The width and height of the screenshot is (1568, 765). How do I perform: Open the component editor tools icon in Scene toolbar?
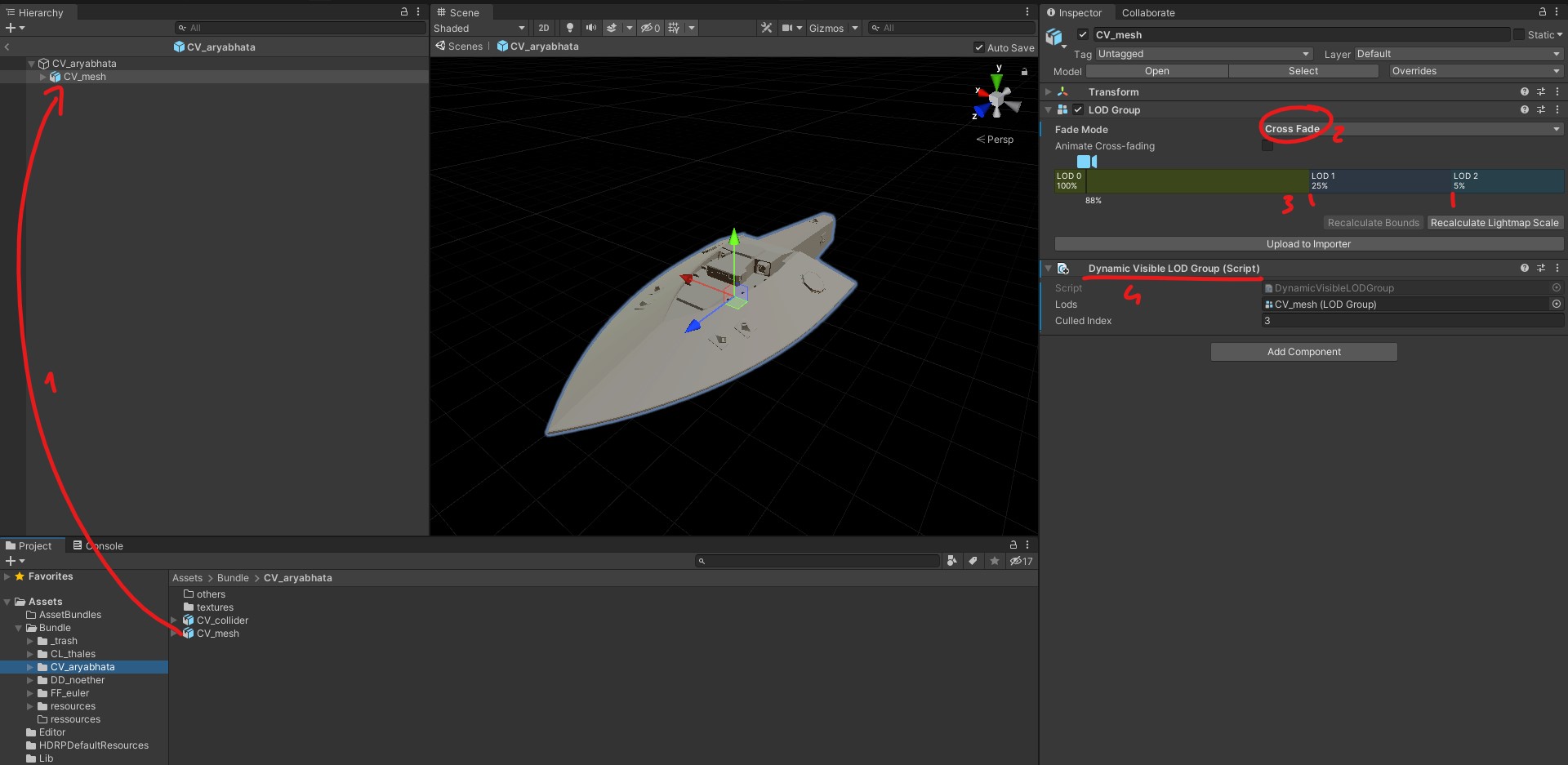[766, 28]
